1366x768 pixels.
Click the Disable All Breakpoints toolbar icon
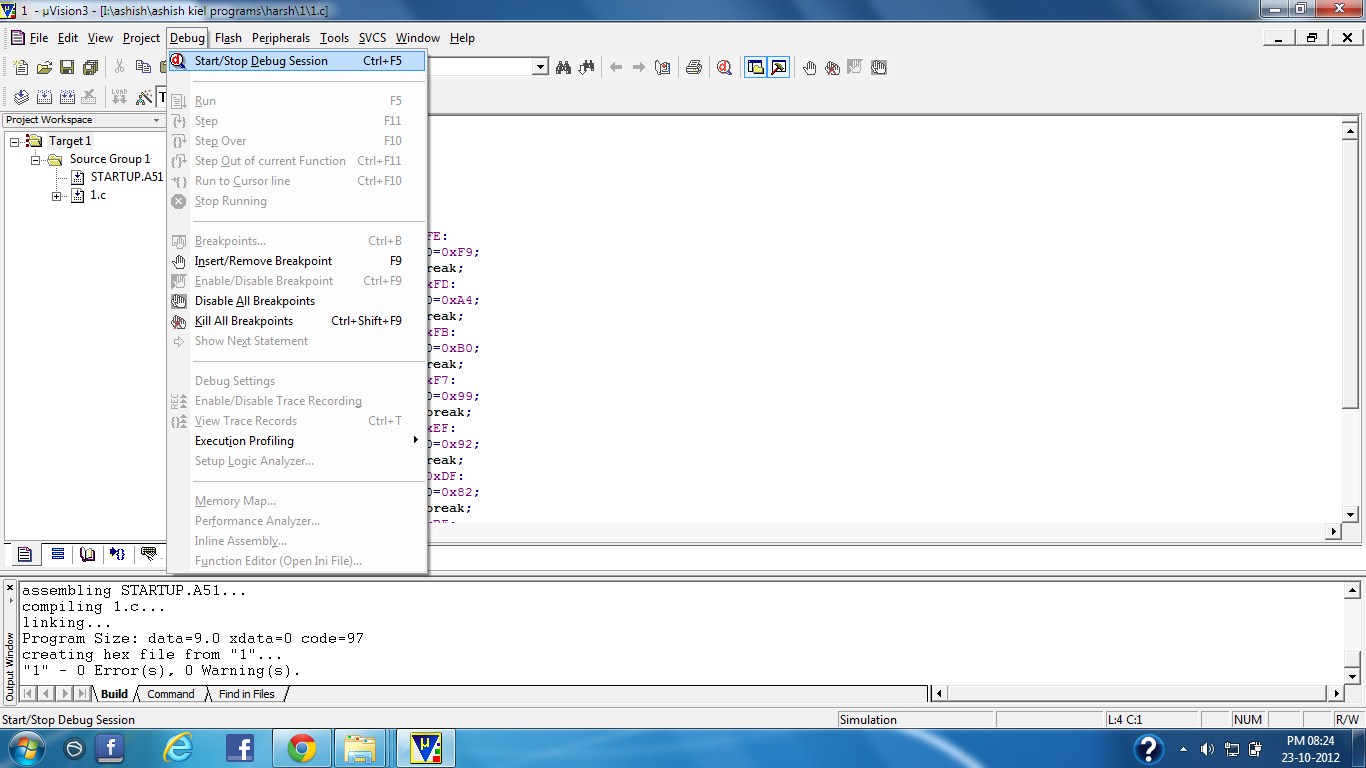coord(879,67)
